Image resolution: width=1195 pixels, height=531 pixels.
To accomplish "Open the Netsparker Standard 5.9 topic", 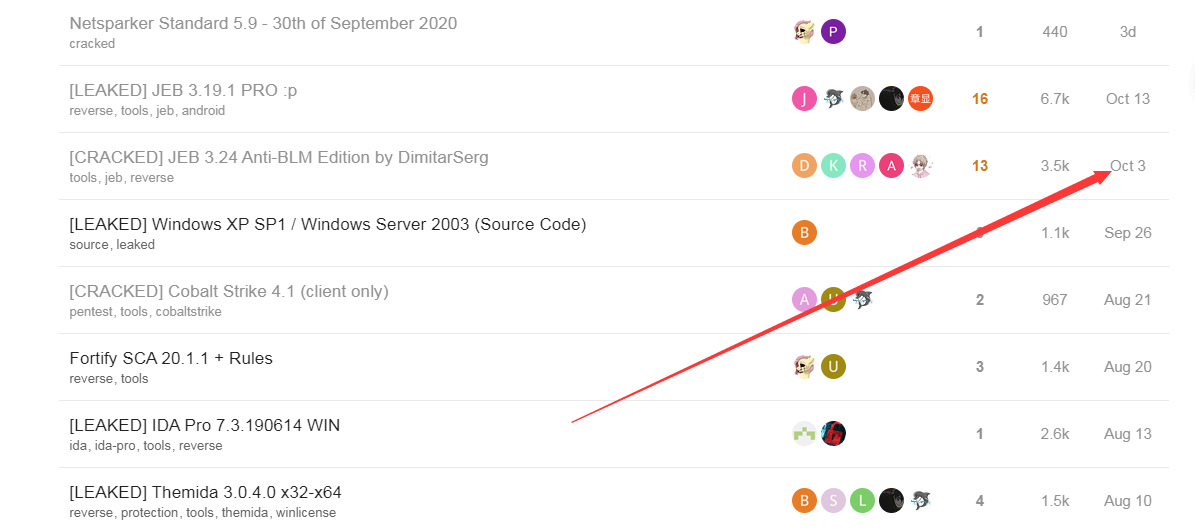I will click(263, 24).
